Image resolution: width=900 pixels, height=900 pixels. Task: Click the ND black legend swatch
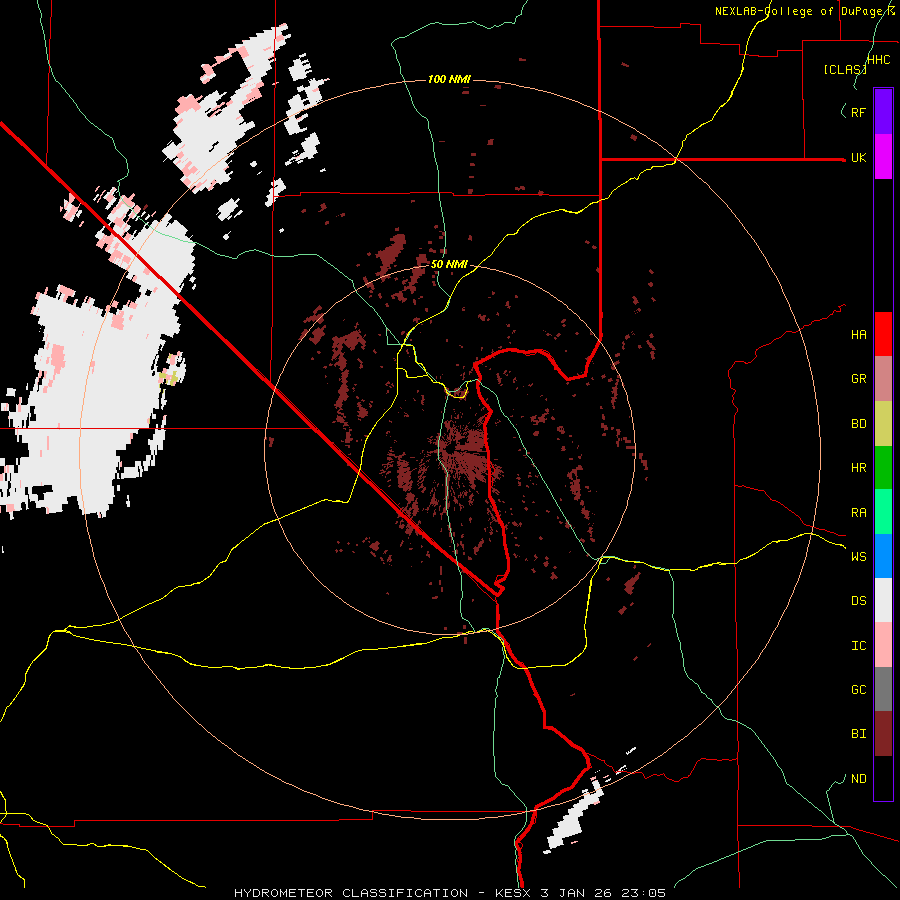pos(883,778)
